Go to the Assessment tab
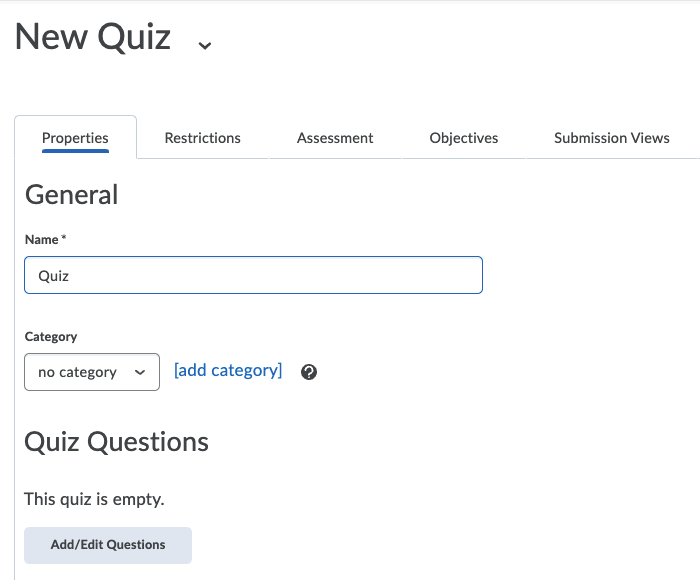700x580 pixels. [x=335, y=138]
